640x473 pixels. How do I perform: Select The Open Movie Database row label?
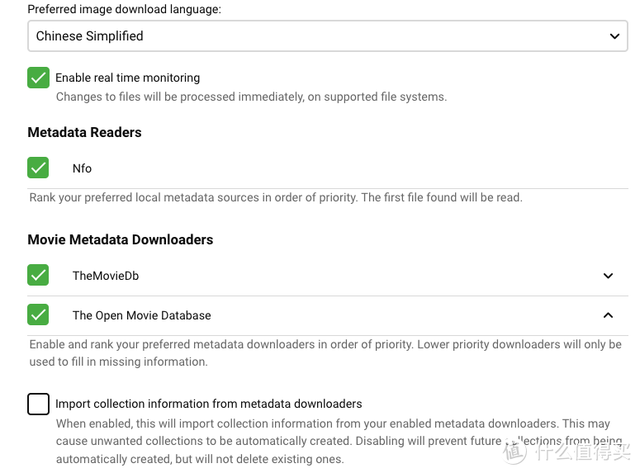pos(142,315)
